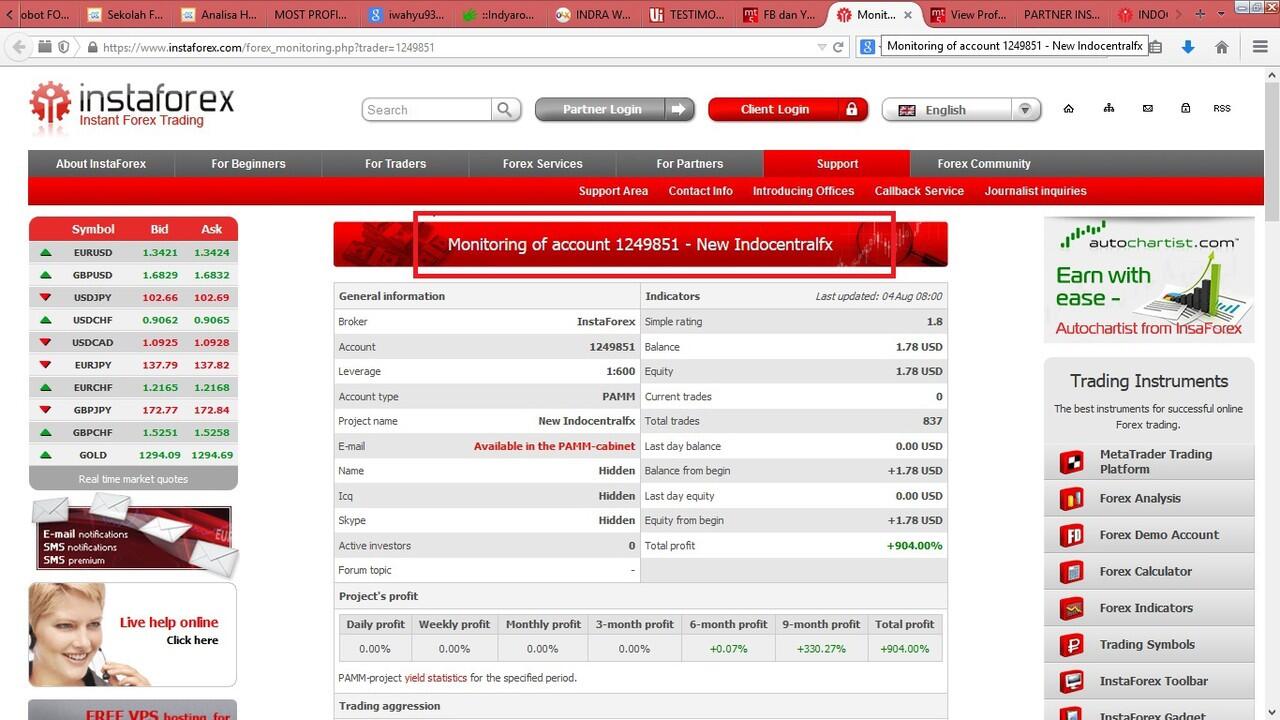The image size is (1280, 720).
Task: Focus the site Search input field
Action: point(427,110)
